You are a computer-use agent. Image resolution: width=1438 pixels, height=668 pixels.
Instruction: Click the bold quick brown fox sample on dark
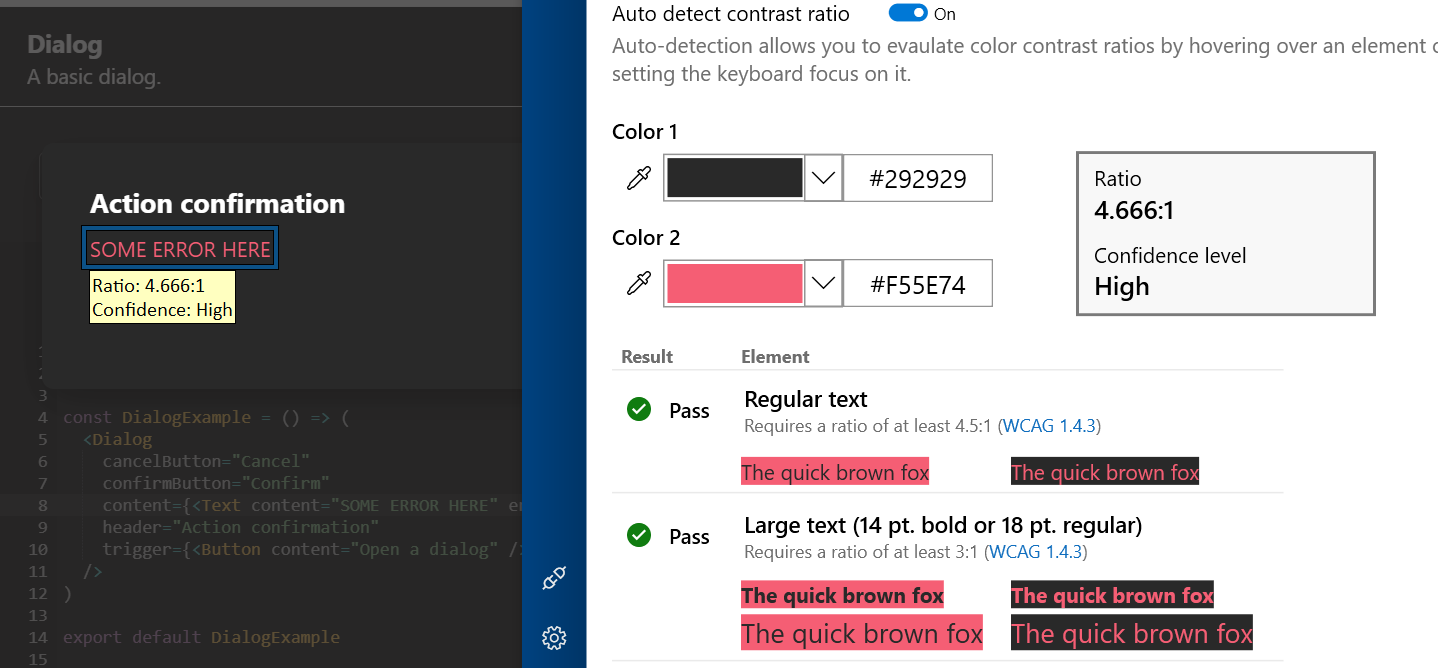(1112, 596)
